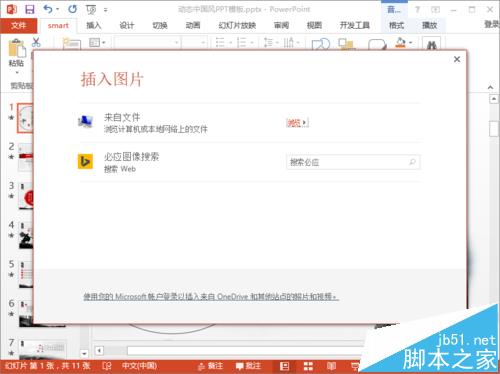Switch to the 切换 ribbon tab
The height and width of the screenshot is (374, 500).
click(160, 25)
